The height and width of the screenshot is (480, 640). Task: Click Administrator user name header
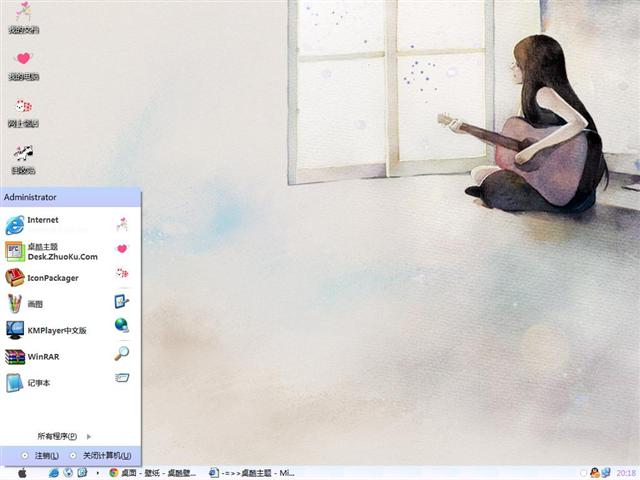[30, 197]
